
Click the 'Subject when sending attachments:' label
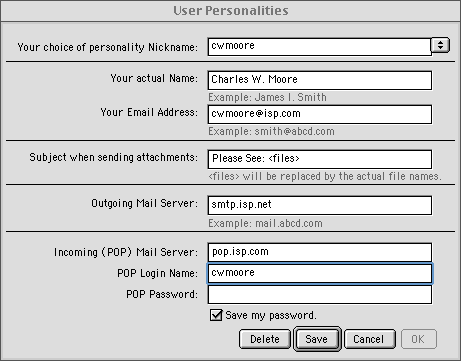point(113,157)
